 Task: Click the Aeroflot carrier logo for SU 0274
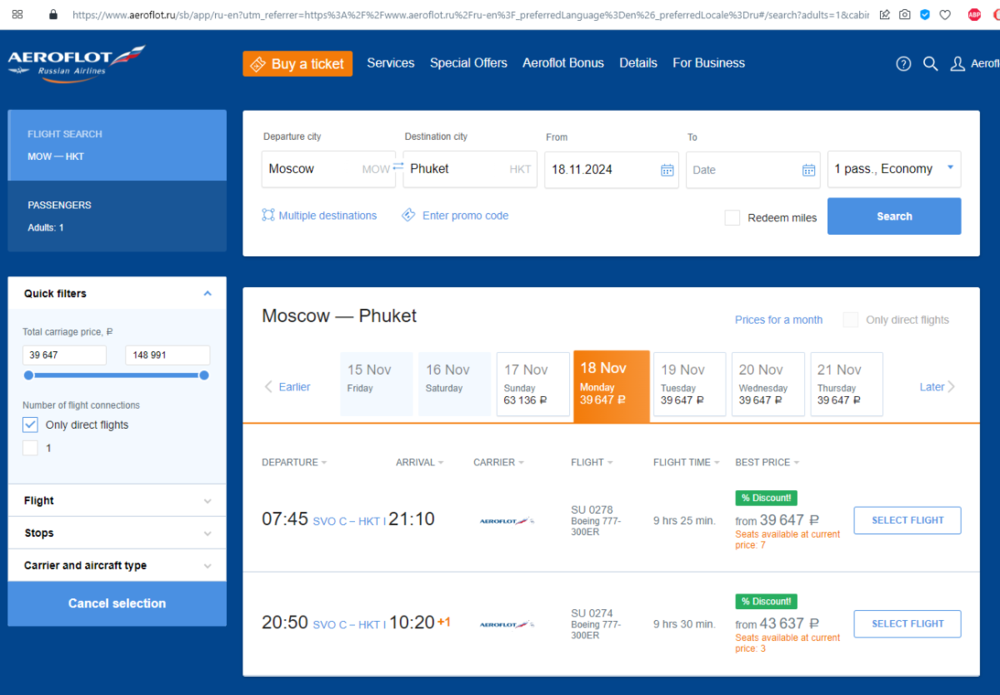tap(507, 624)
